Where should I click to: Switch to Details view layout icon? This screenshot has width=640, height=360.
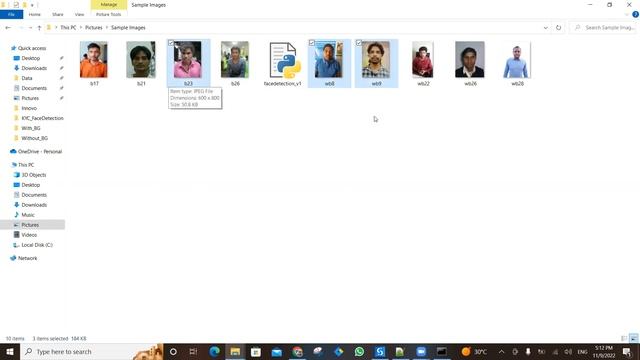(624, 338)
